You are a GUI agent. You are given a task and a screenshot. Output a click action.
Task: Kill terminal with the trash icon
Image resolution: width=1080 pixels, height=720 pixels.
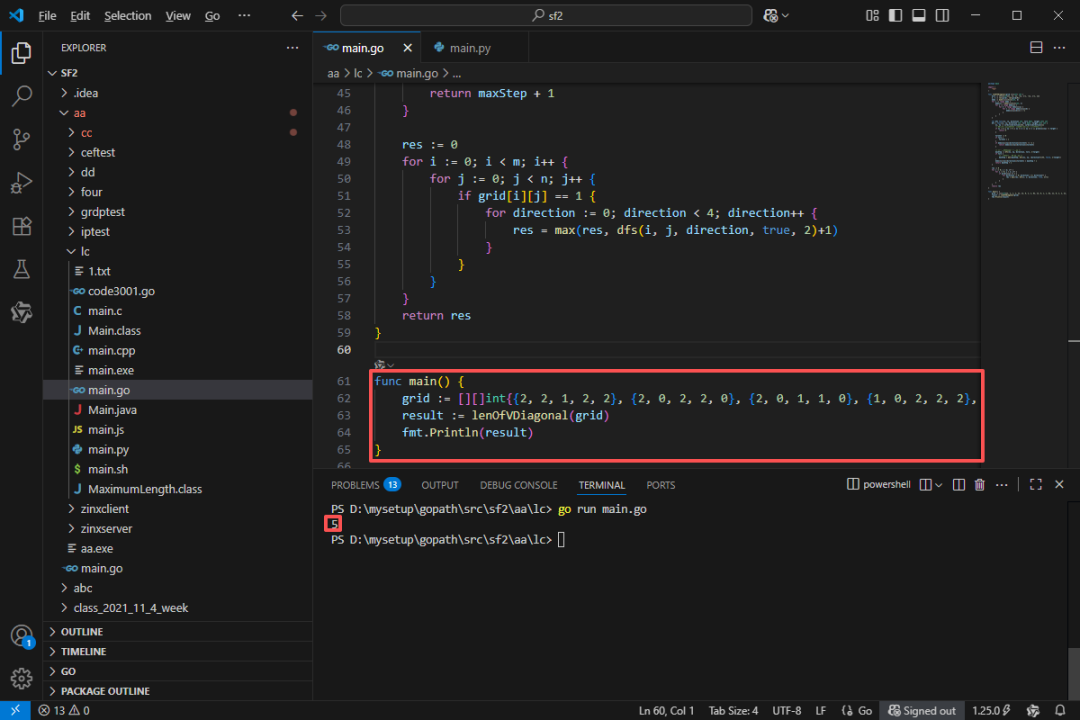[979, 485]
